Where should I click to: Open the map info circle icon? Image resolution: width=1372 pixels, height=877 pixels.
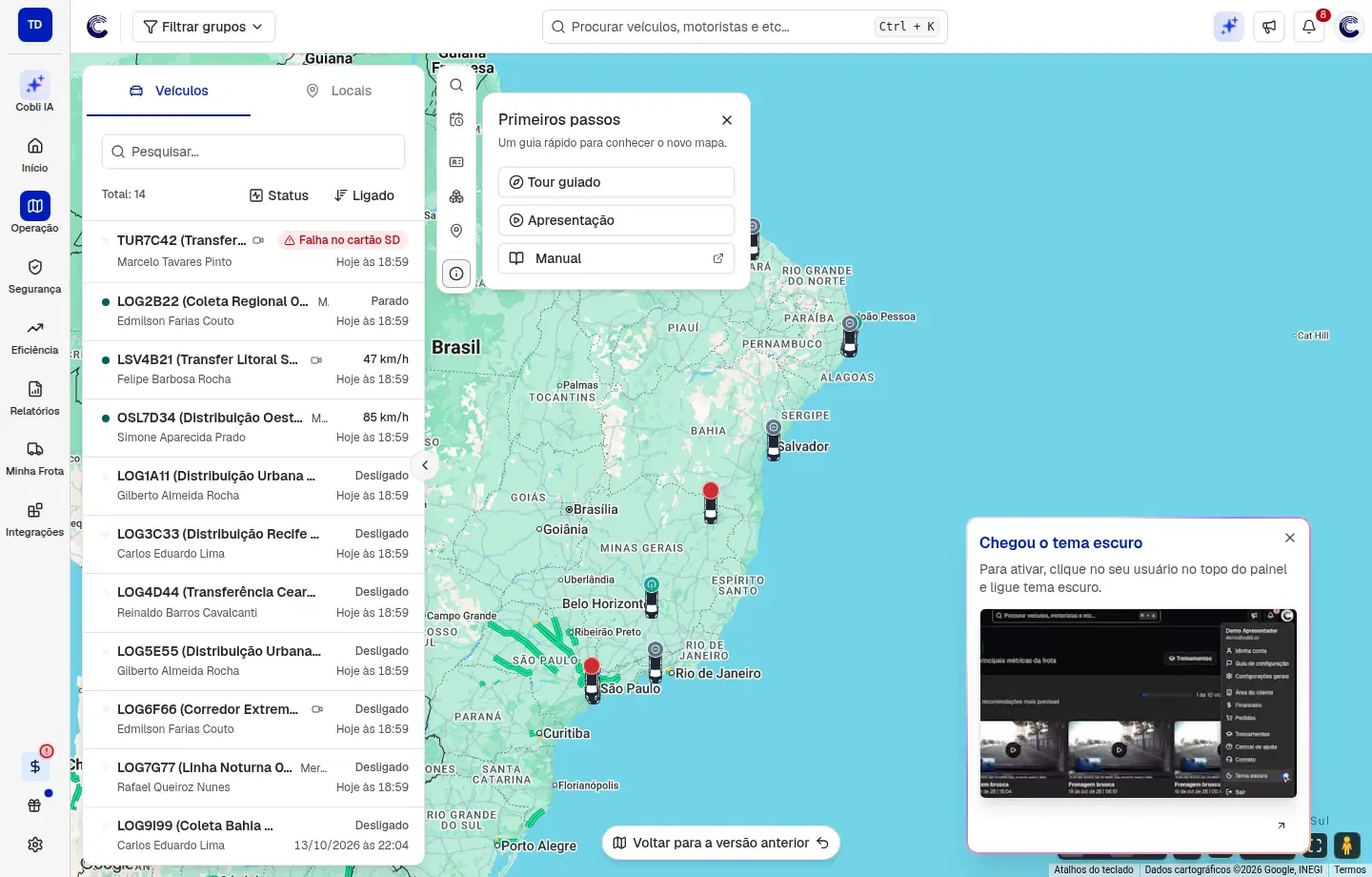456,274
